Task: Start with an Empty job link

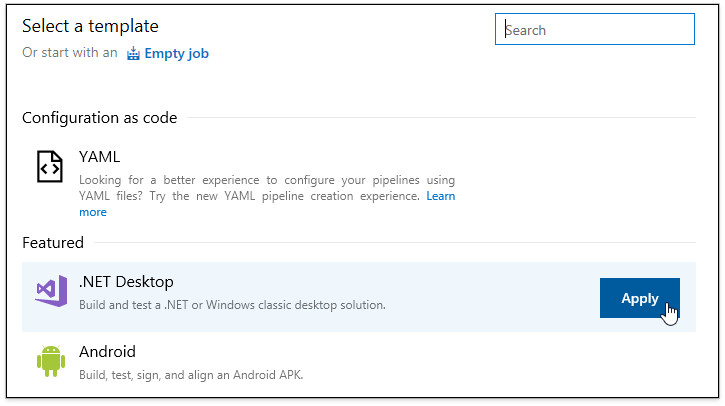Action: (176, 54)
